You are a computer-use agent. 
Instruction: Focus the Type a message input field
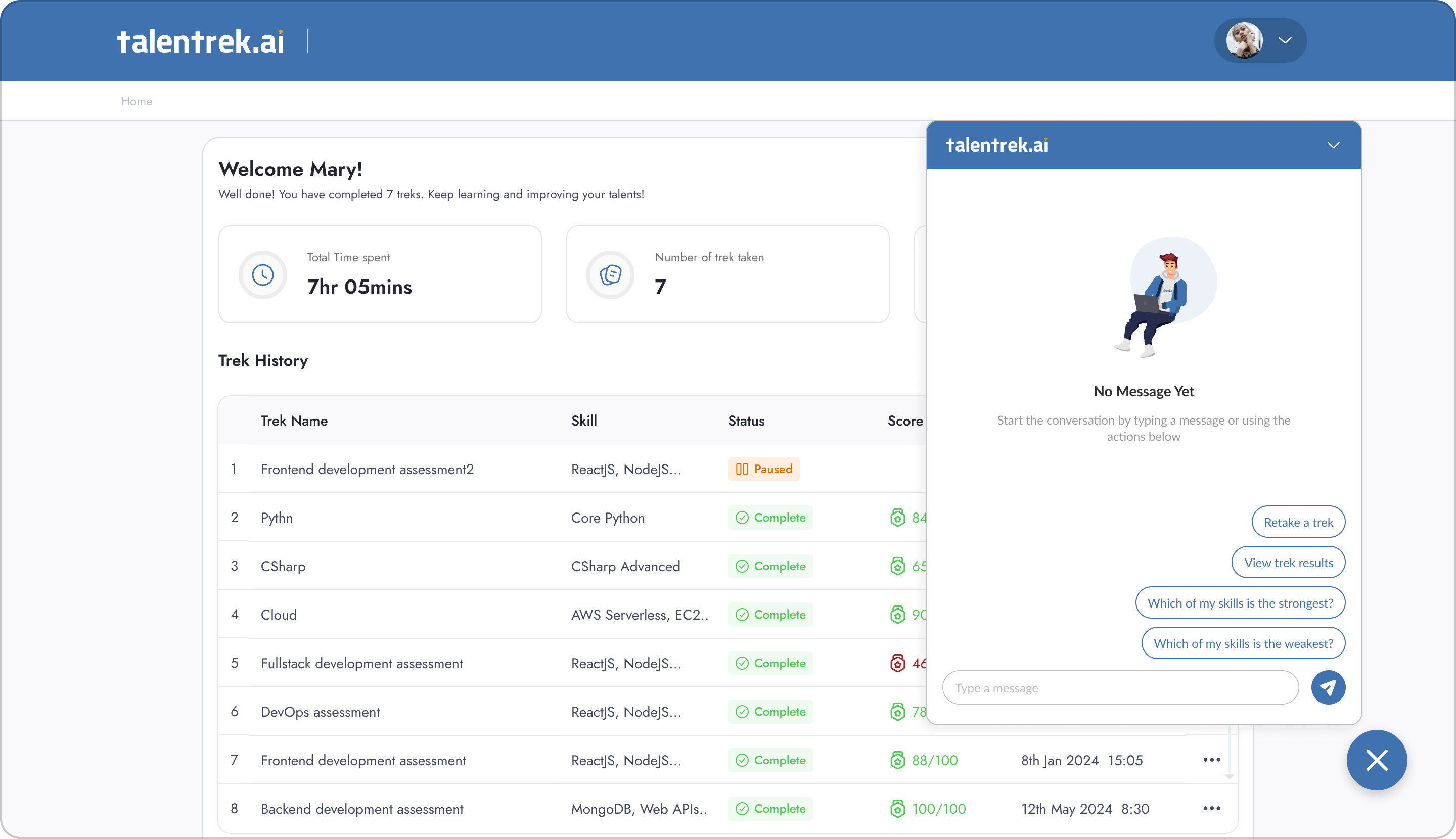click(1120, 687)
